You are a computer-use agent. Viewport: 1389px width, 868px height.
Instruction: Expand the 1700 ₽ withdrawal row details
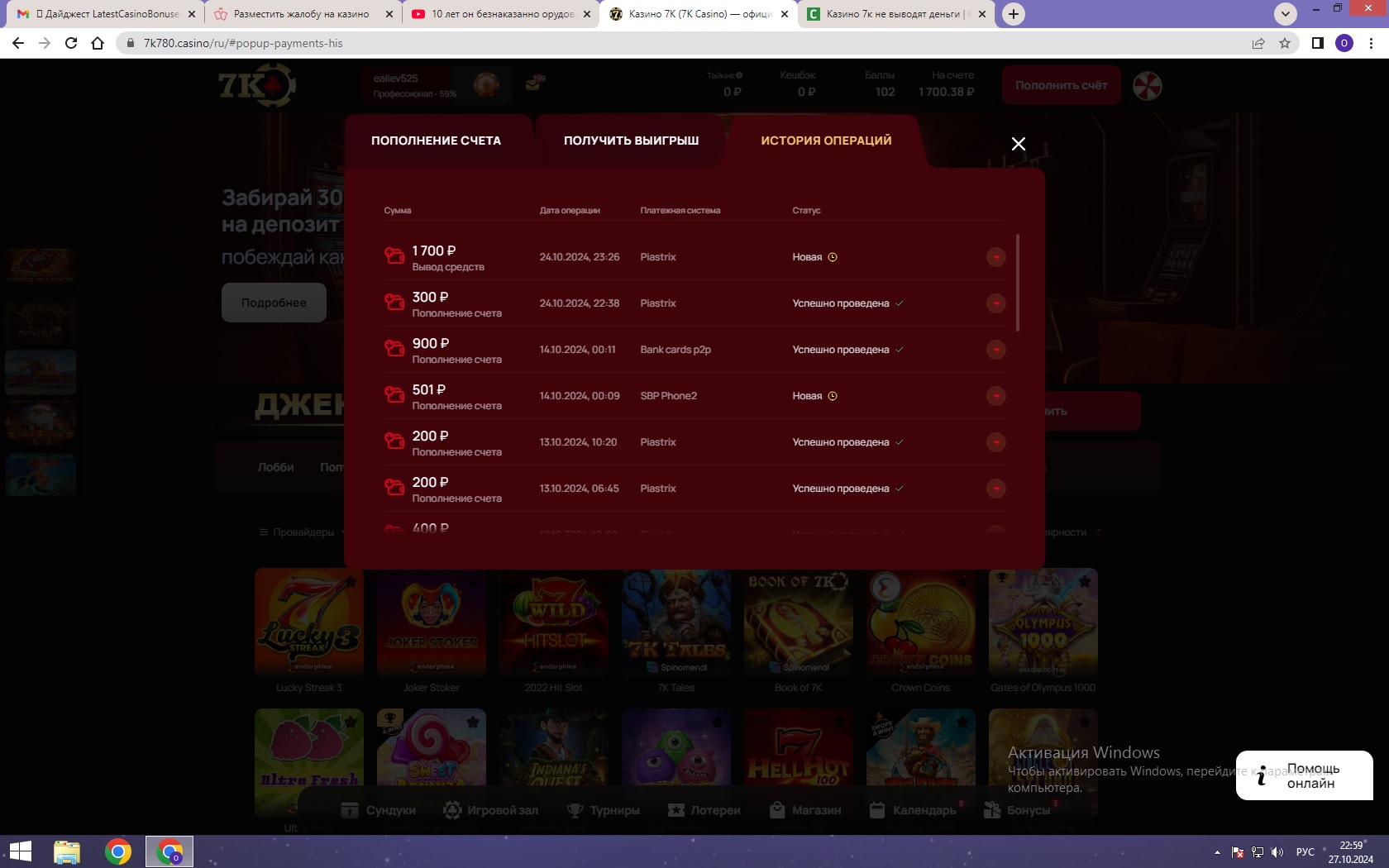click(x=995, y=257)
